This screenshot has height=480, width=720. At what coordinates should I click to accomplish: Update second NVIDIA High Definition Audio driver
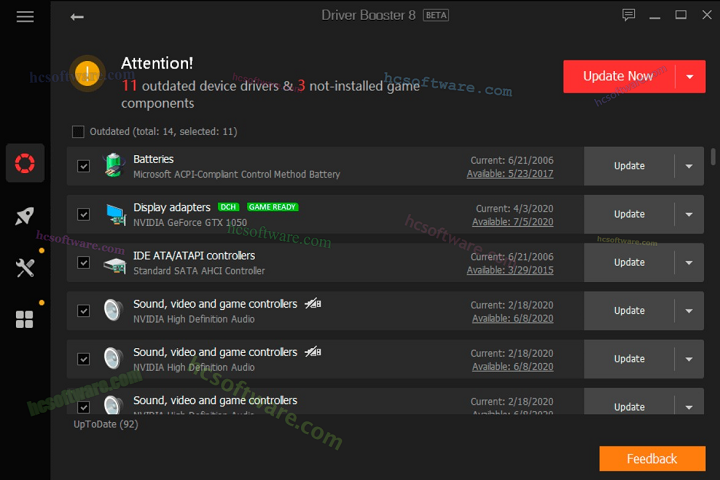coord(629,359)
